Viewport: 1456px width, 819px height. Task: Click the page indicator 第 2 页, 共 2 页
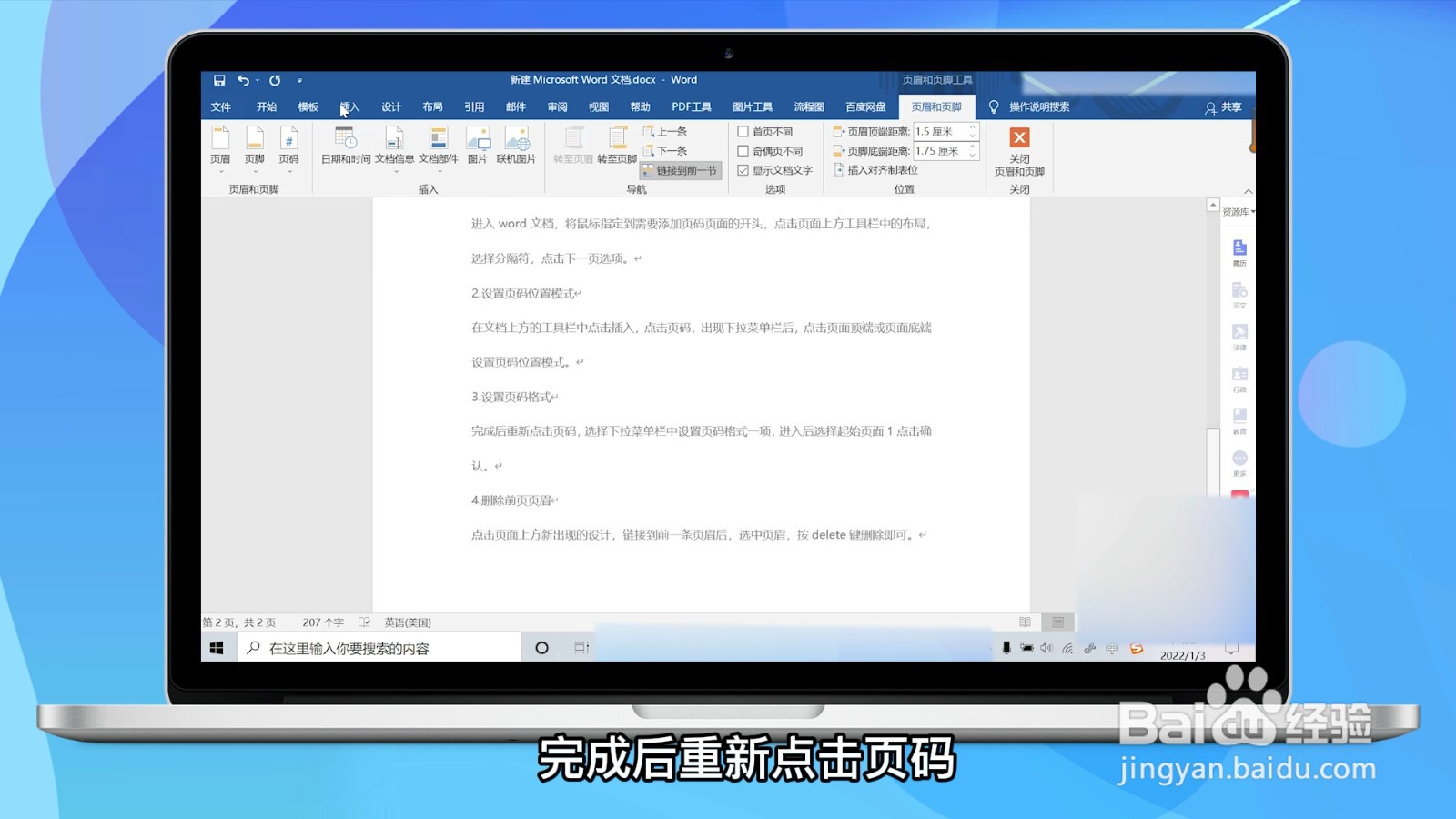tap(239, 622)
